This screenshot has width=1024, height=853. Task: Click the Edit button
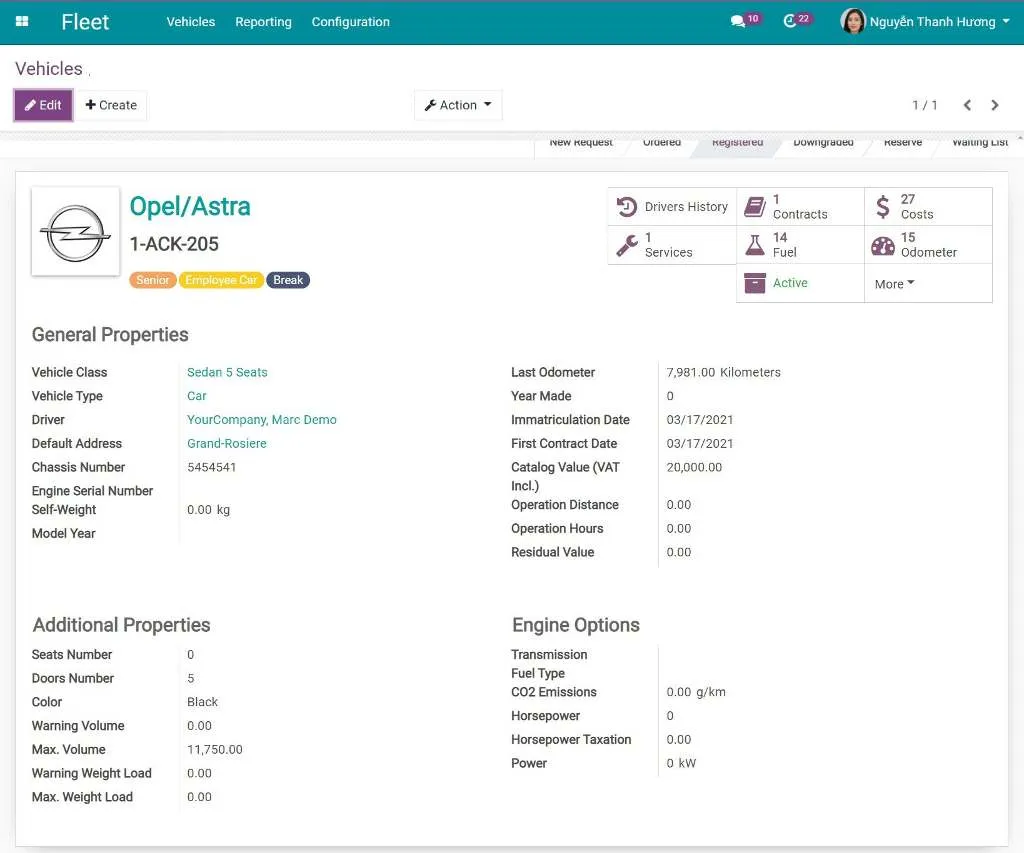[x=43, y=105]
